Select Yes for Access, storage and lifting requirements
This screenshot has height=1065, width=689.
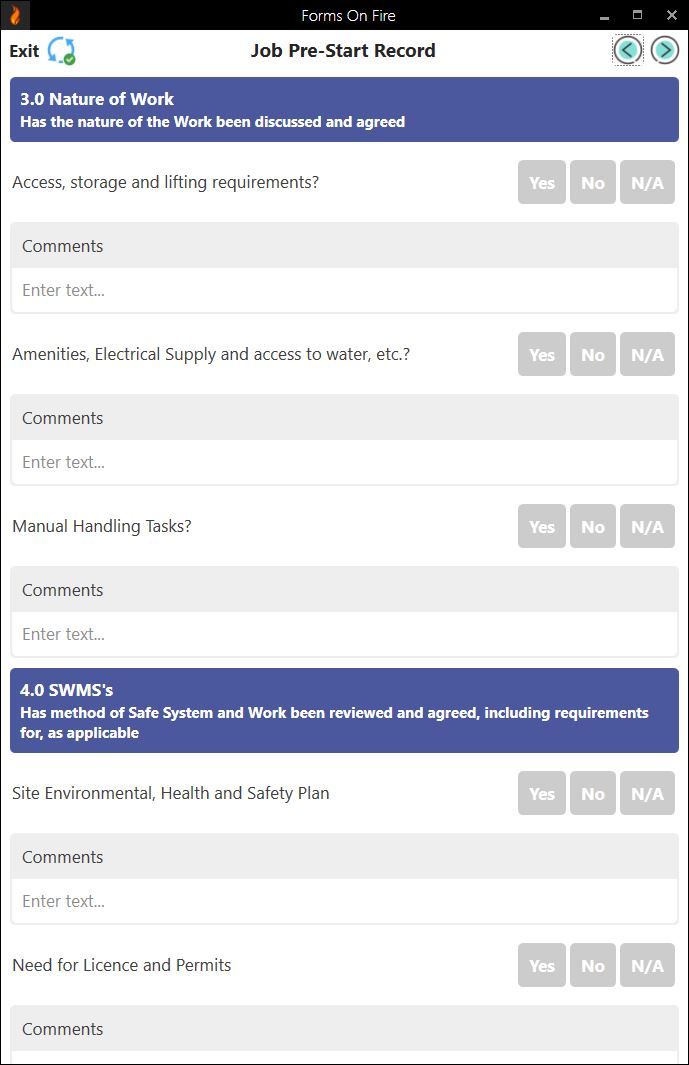(541, 182)
